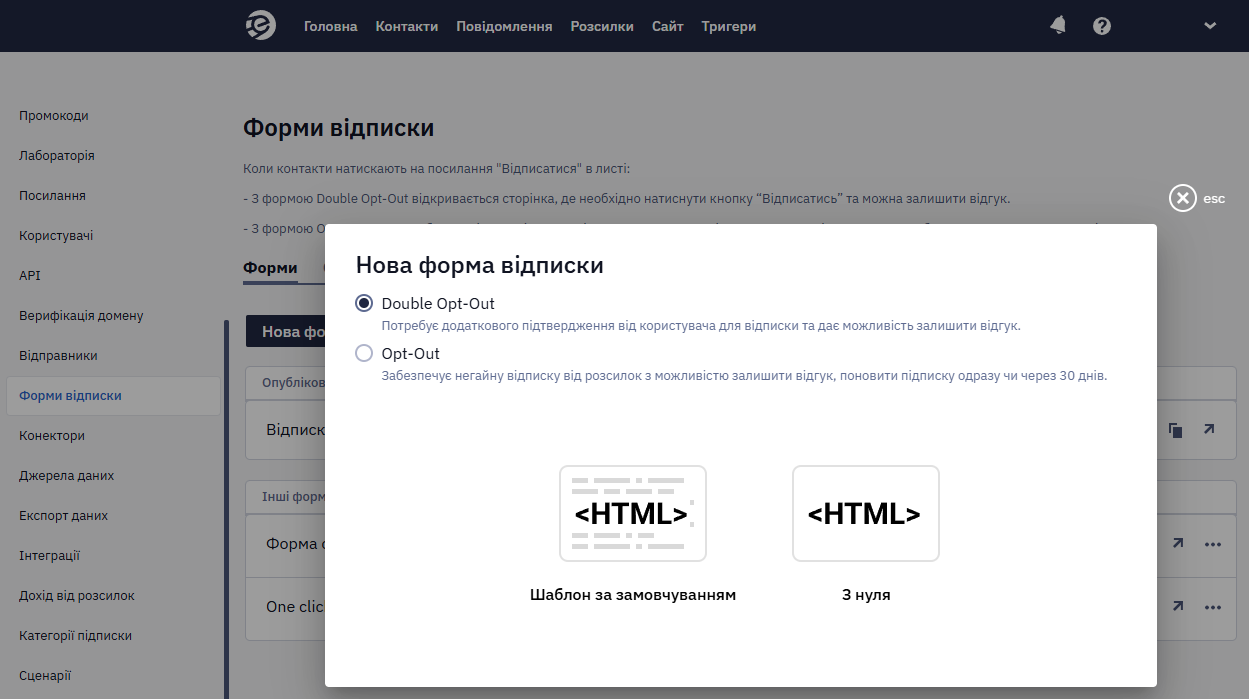This screenshot has height=699, width=1249.
Task: Click the "З нуля" label
Action: pos(866,595)
